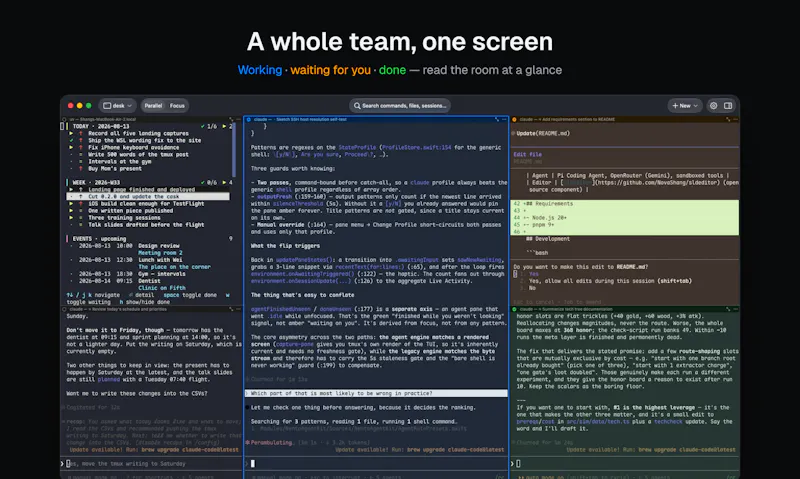Expand the Review today's schedule pane

coord(231,309)
